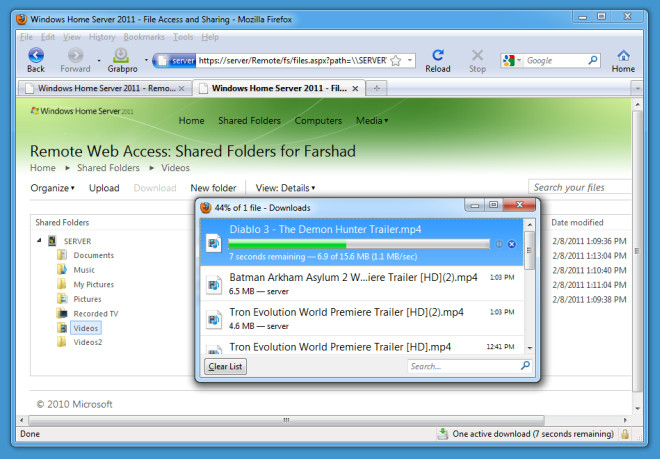Image resolution: width=660 pixels, height=459 pixels.
Task: Click the status bar padlock icon
Action: point(625,434)
